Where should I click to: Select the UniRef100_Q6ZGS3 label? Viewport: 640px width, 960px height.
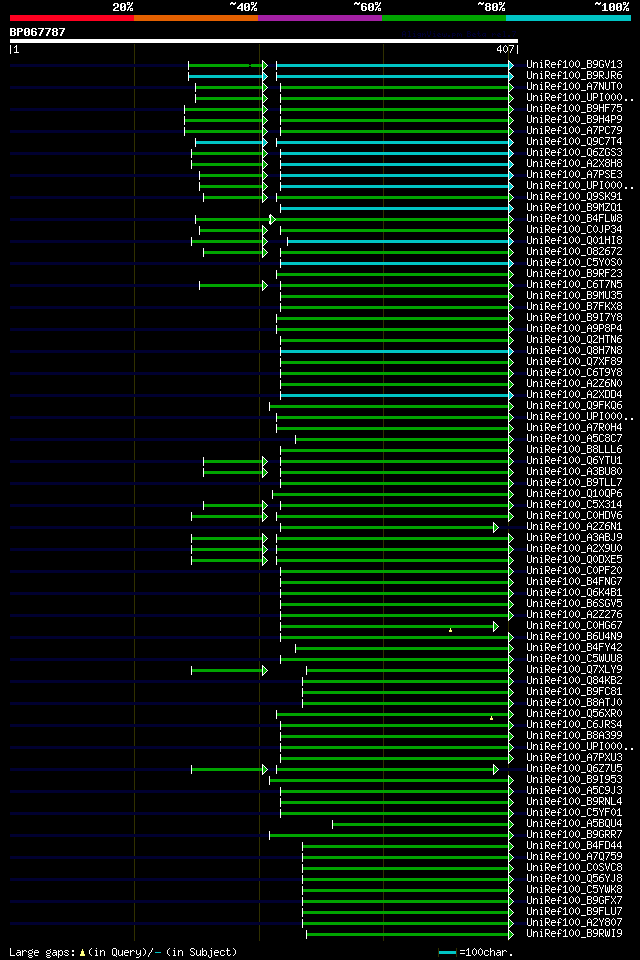574,152
